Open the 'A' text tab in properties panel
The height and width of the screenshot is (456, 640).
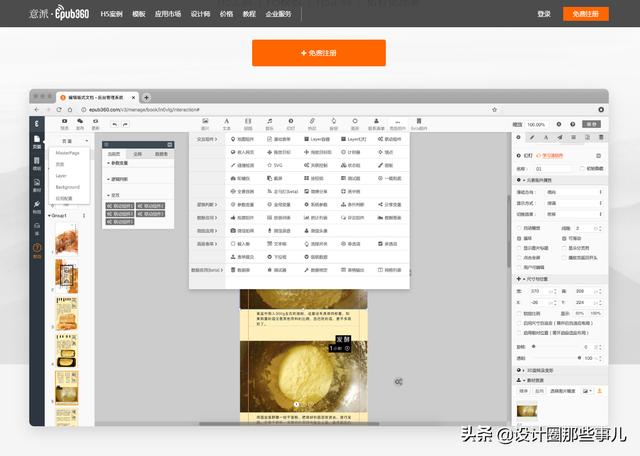pyautogui.click(x=546, y=138)
